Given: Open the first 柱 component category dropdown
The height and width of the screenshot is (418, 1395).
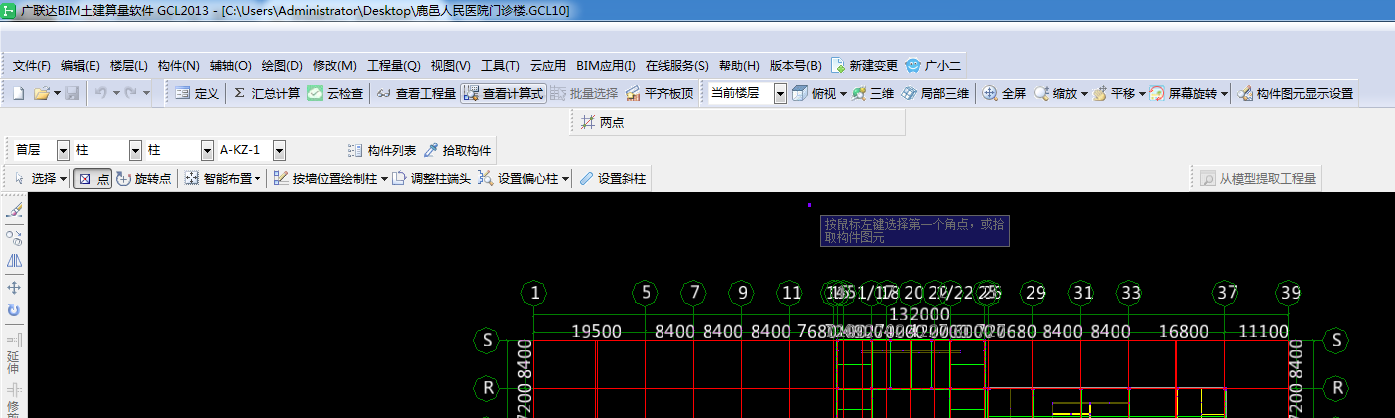Looking at the screenshot, I should tap(136, 150).
